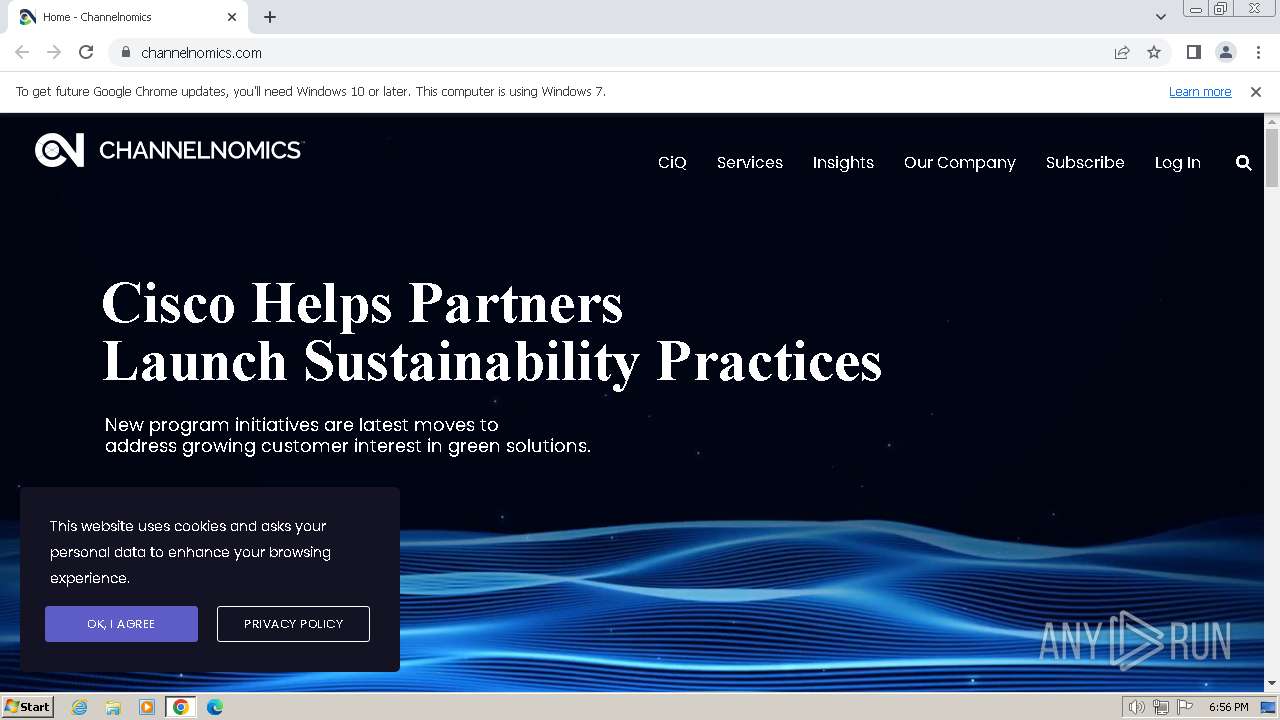Viewport: 1280px width, 720px height.
Task: Open the Insights menu
Action: click(x=843, y=162)
